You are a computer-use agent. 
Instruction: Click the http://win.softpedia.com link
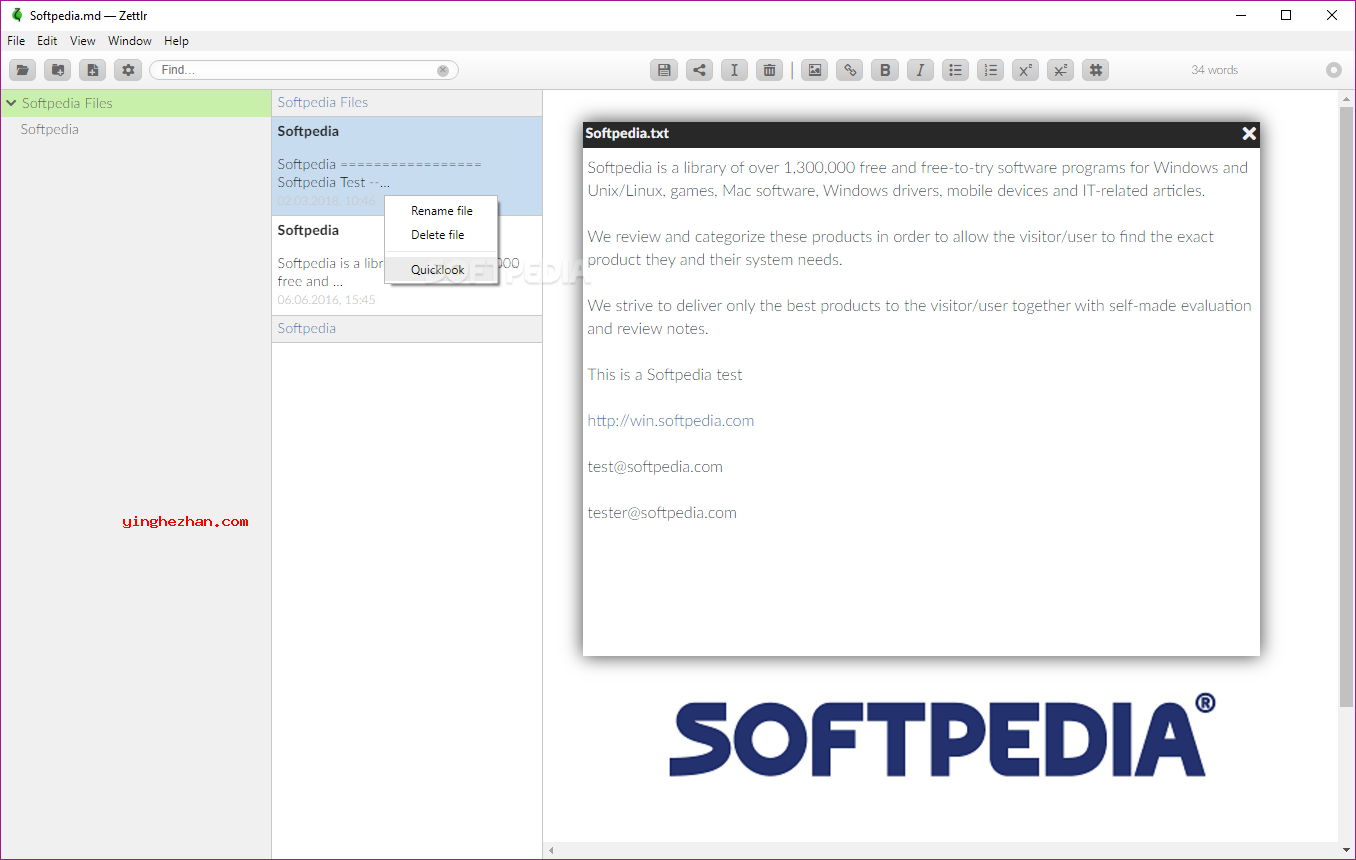click(671, 421)
